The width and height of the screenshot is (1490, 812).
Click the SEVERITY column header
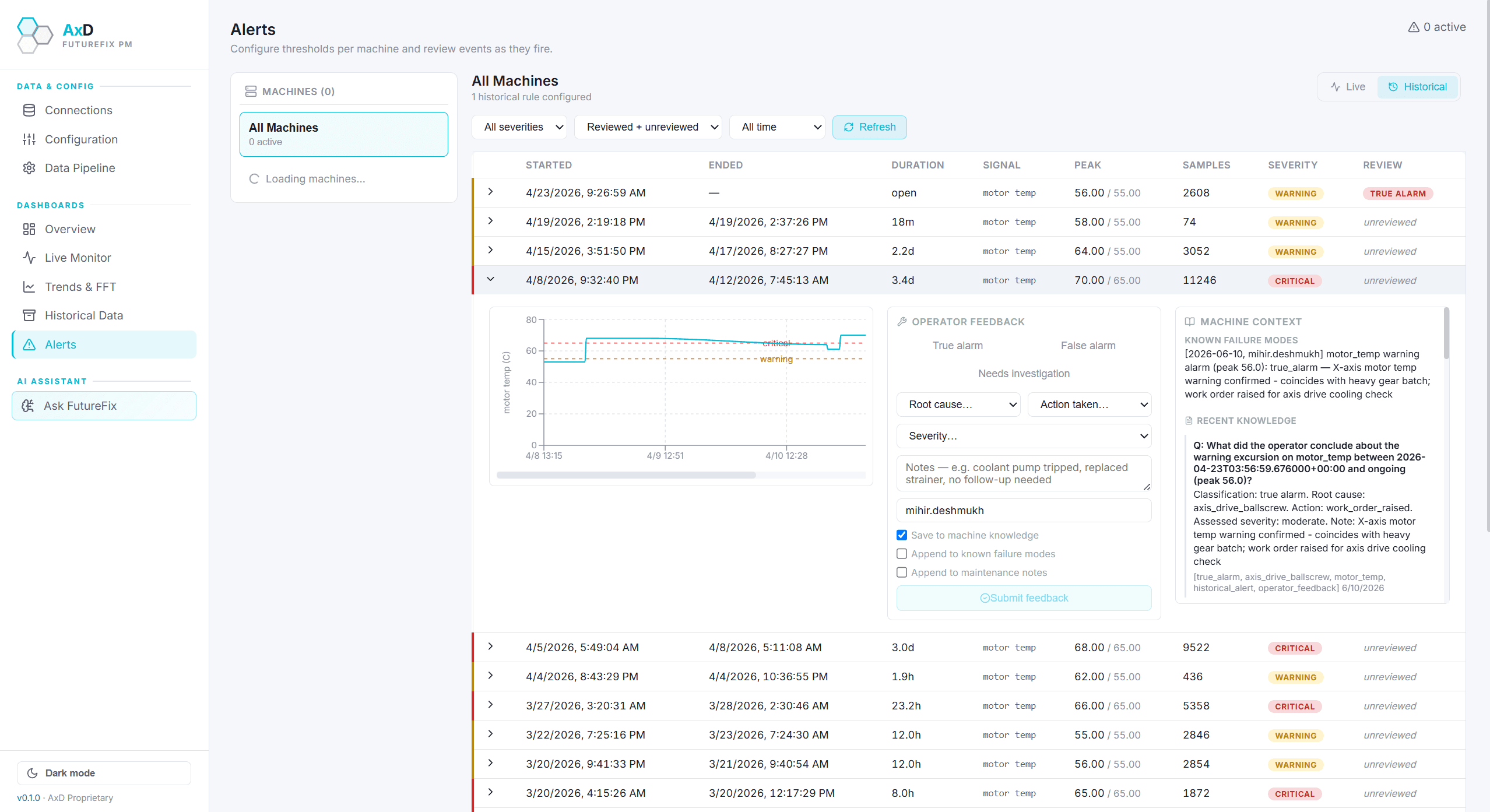click(x=1292, y=165)
